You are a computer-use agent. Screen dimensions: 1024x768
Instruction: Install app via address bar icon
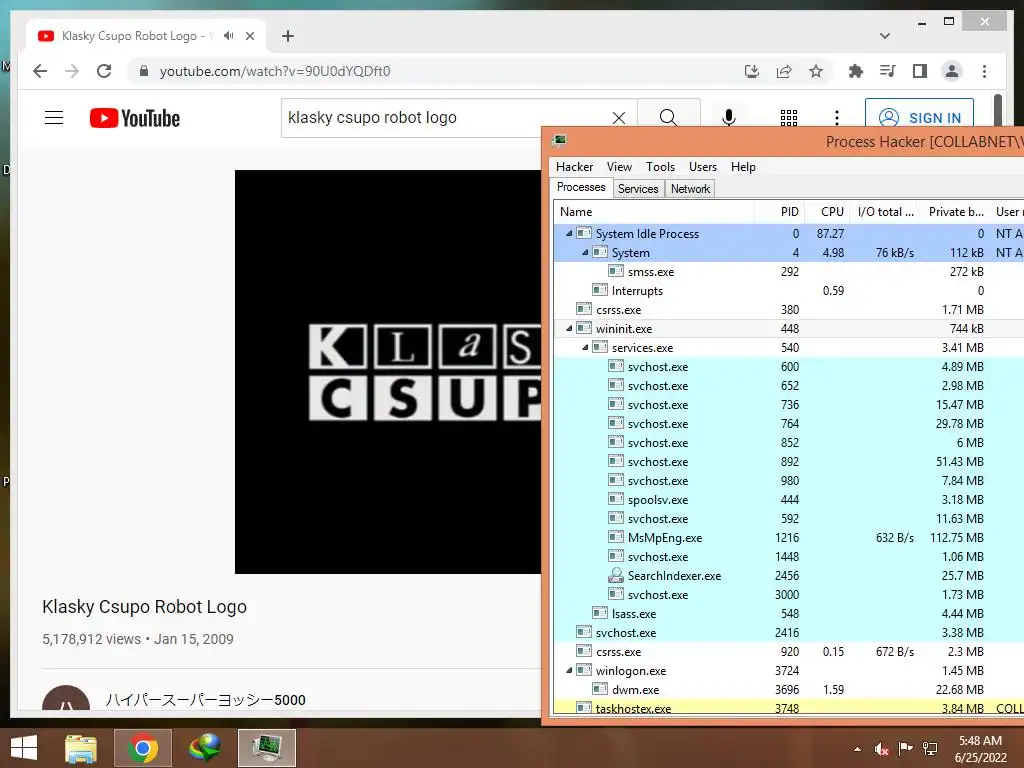point(752,71)
